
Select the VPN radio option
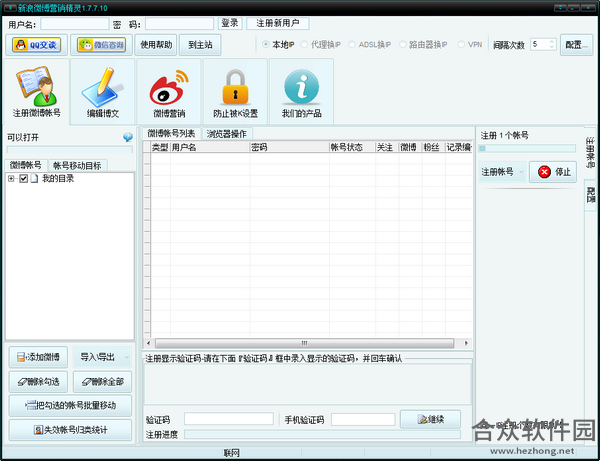click(470, 44)
